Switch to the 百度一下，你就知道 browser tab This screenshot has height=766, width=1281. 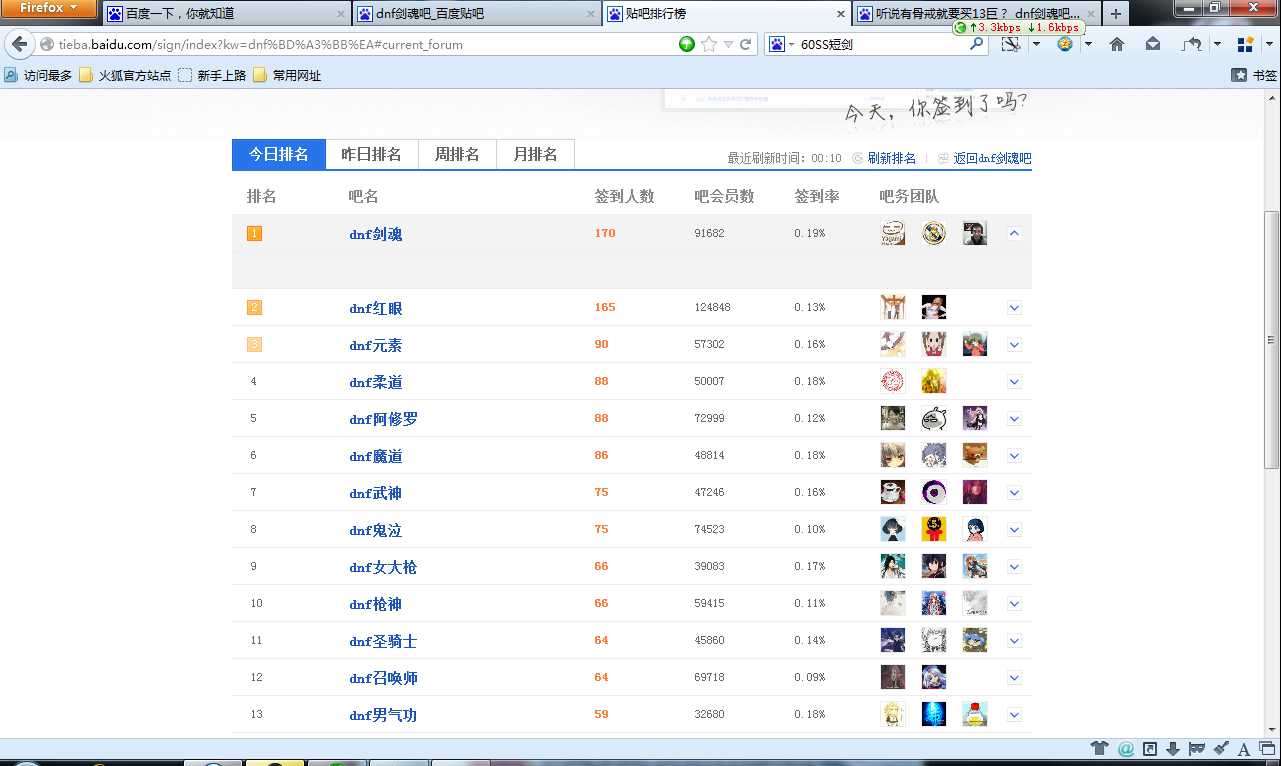click(x=226, y=14)
